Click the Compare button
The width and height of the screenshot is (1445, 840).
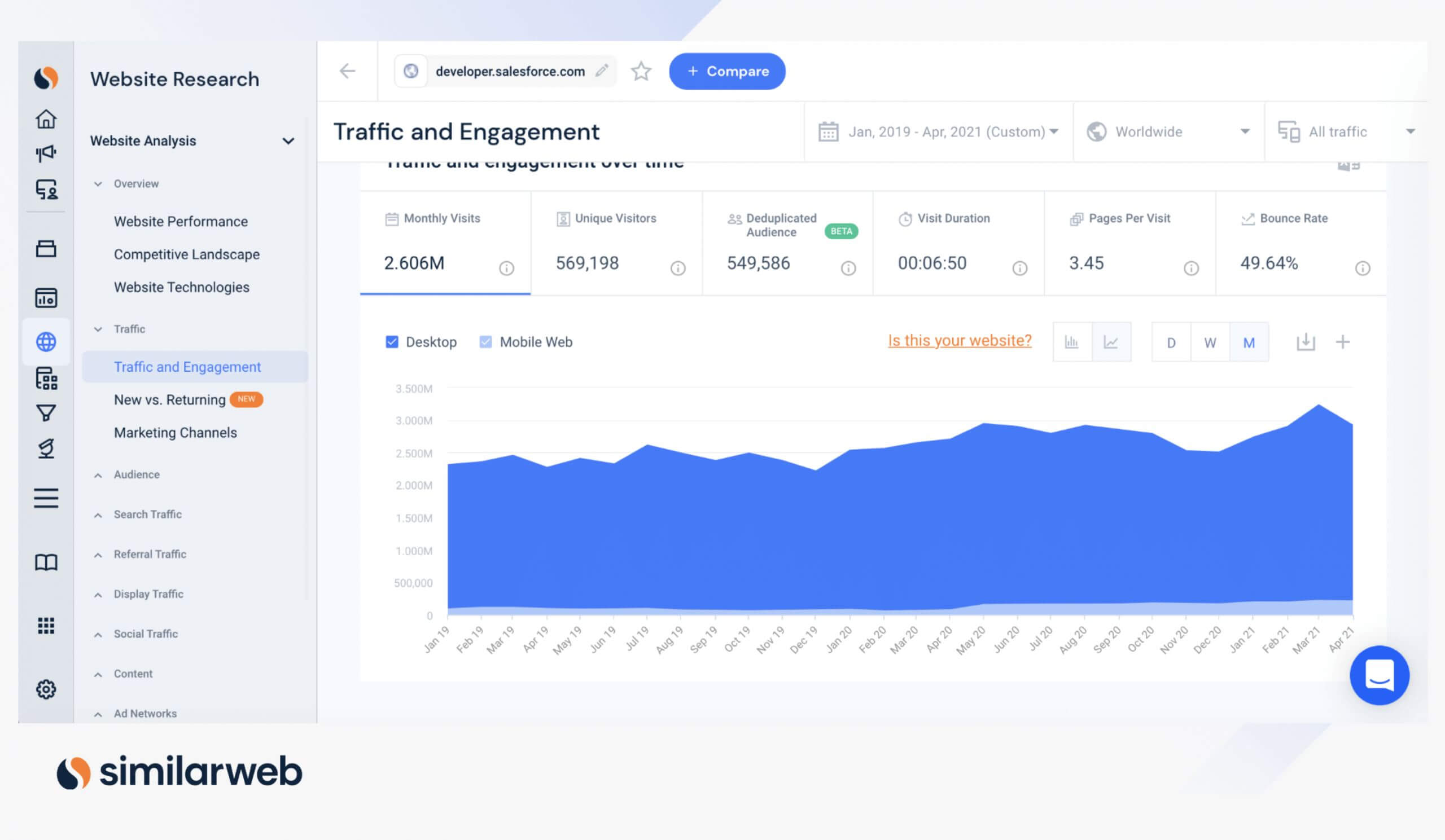[x=727, y=71]
